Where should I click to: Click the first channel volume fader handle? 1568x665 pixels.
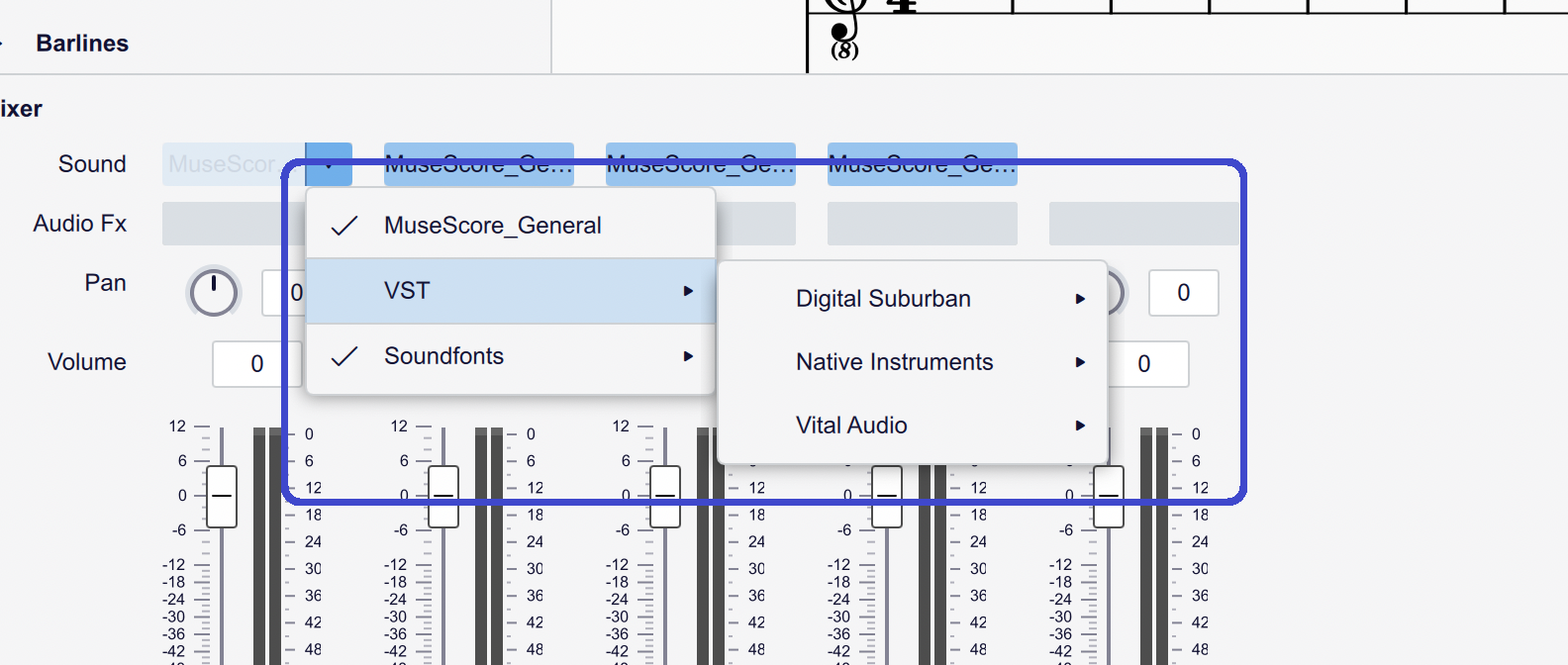222,496
